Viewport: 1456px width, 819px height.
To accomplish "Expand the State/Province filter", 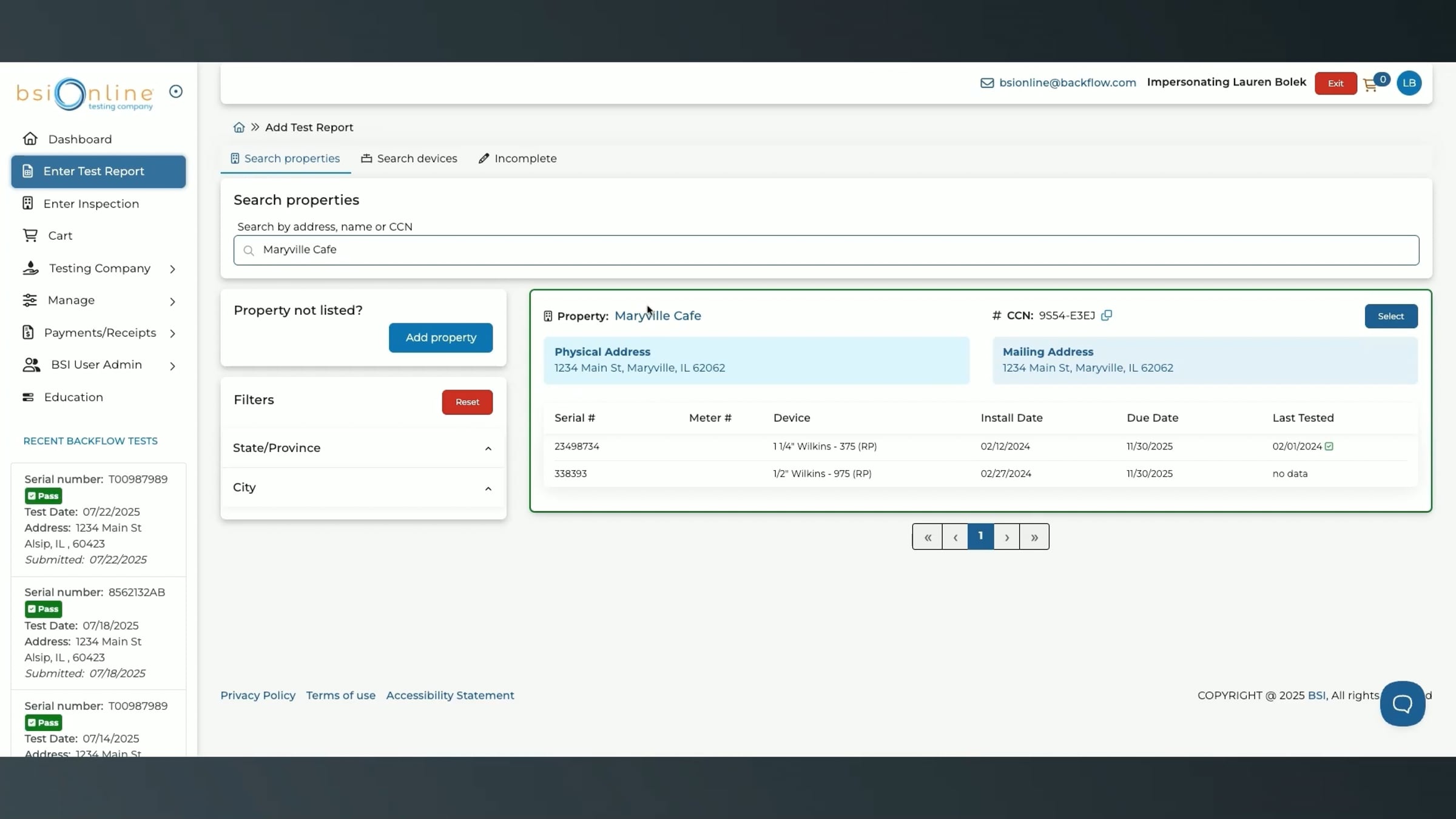I will (363, 448).
